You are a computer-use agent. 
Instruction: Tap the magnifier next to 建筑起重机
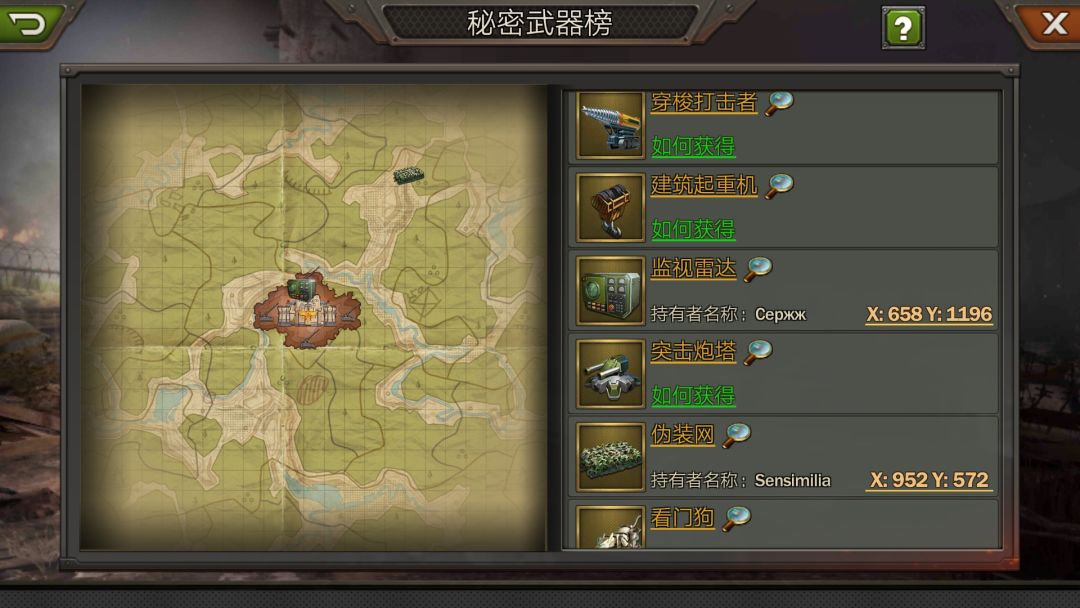point(779,185)
